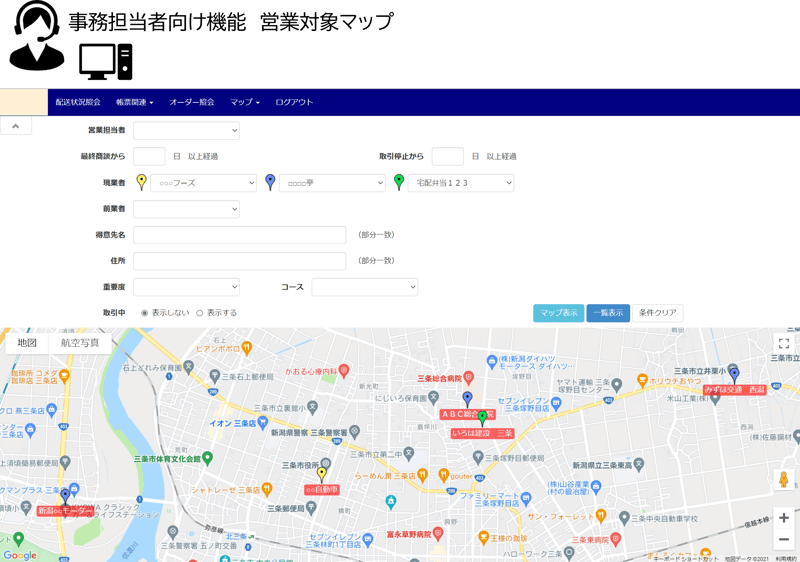Click the 王様の珈琲 cafe marker
The width and height of the screenshot is (800, 562).
coord(483,538)
